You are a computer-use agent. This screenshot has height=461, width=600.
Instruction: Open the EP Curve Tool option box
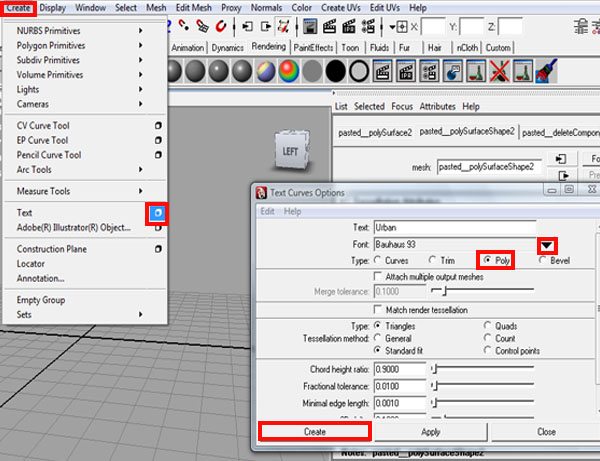[x=158, y=140]
